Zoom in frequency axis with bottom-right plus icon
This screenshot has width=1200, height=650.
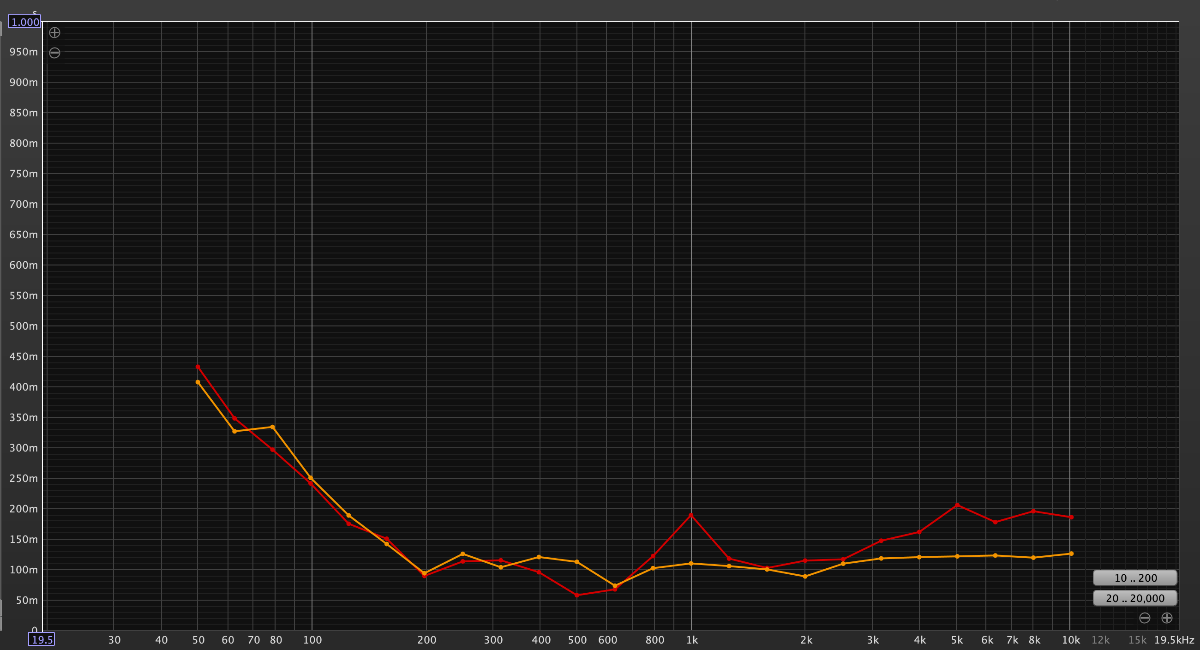pos(1166,618)
